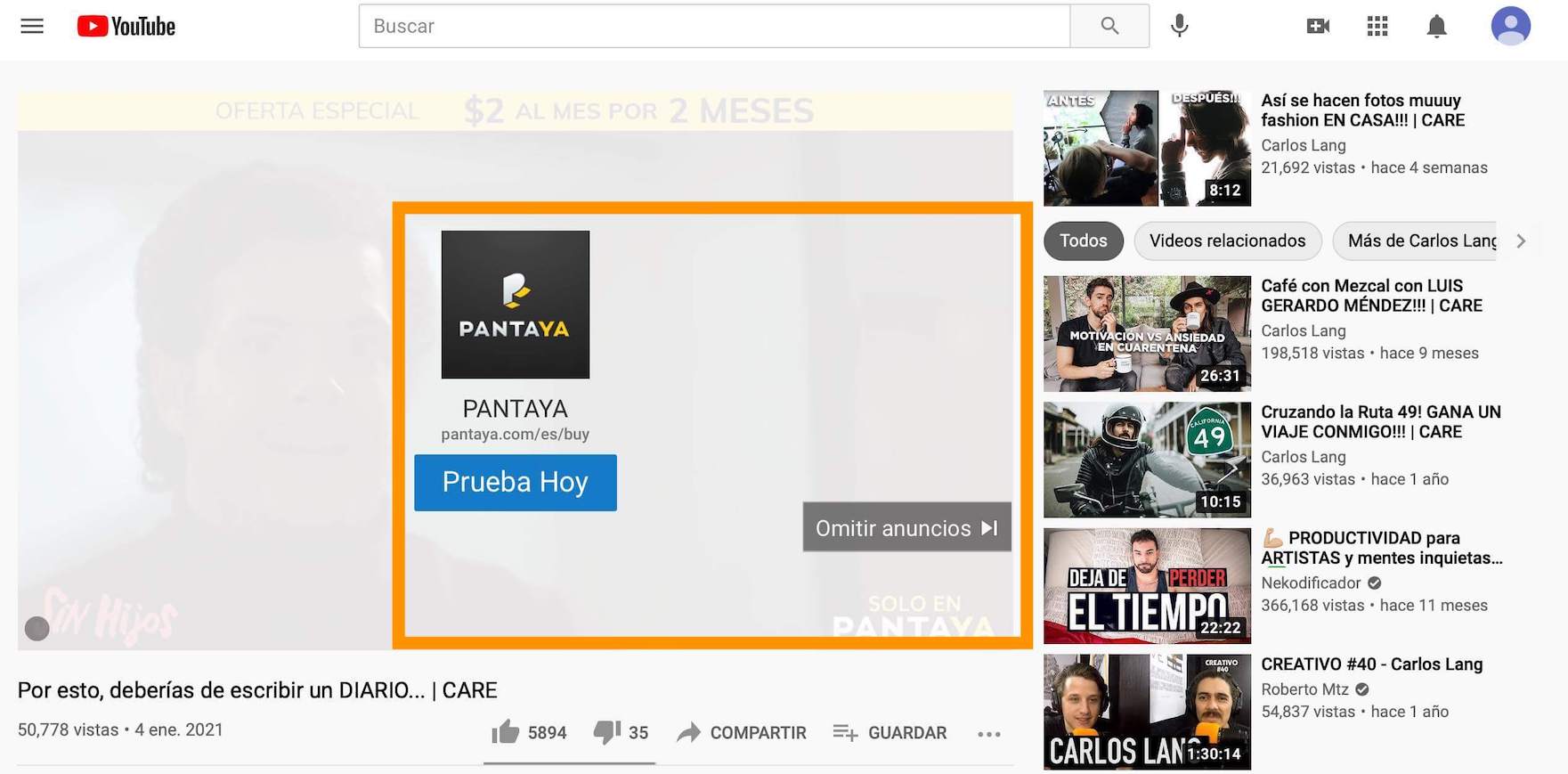Go to YouTube home via logo
The image size is (1568, 774).
click(x=126, y=26)
